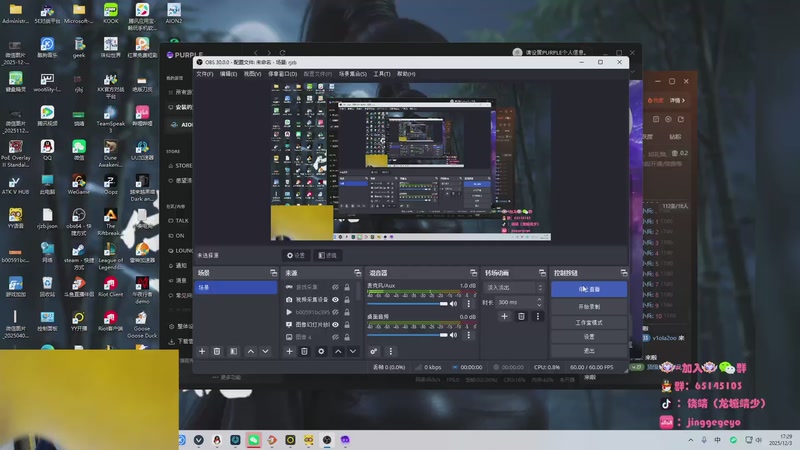Open the KOOK desktop shortcut

(x=110, y=14)
